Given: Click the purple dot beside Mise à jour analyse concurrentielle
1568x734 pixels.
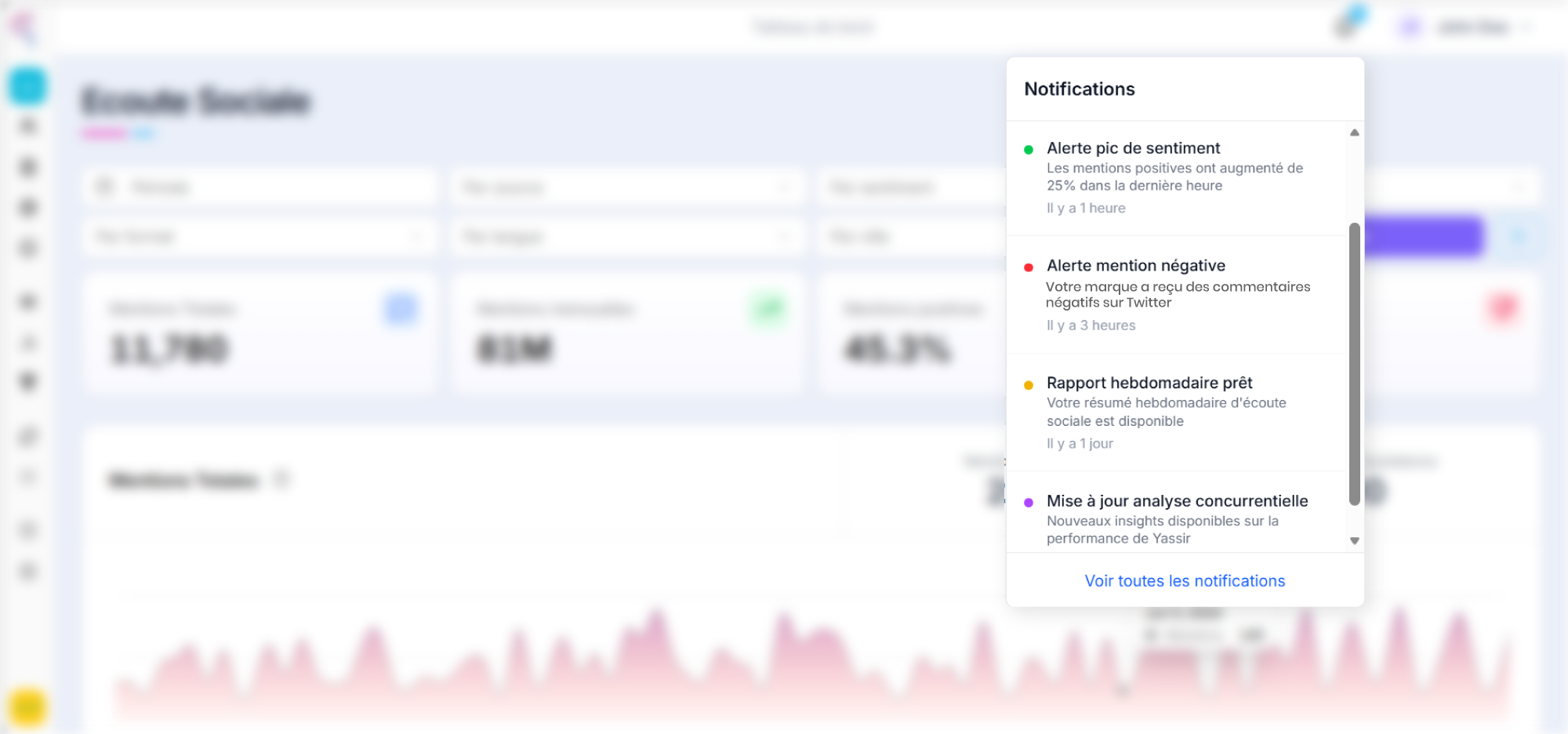Looking at the screenshot, I should (x=1029, y=503).
